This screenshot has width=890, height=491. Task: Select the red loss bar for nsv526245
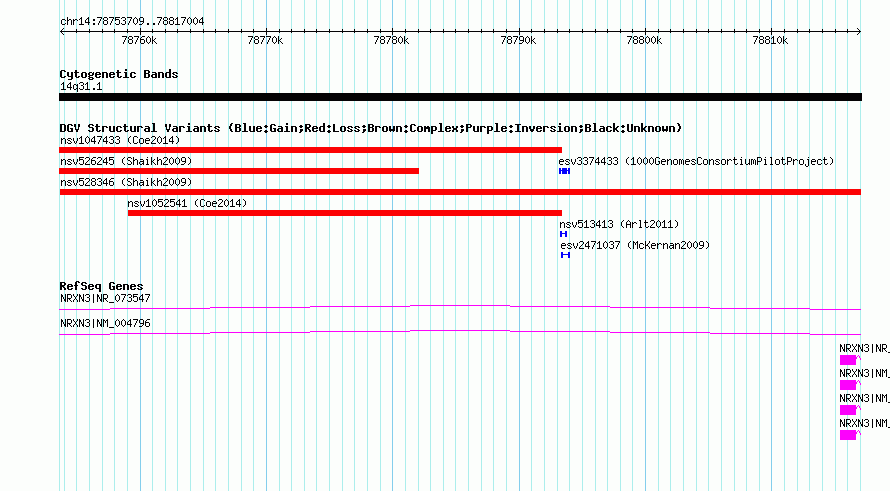tap(239, 171)
